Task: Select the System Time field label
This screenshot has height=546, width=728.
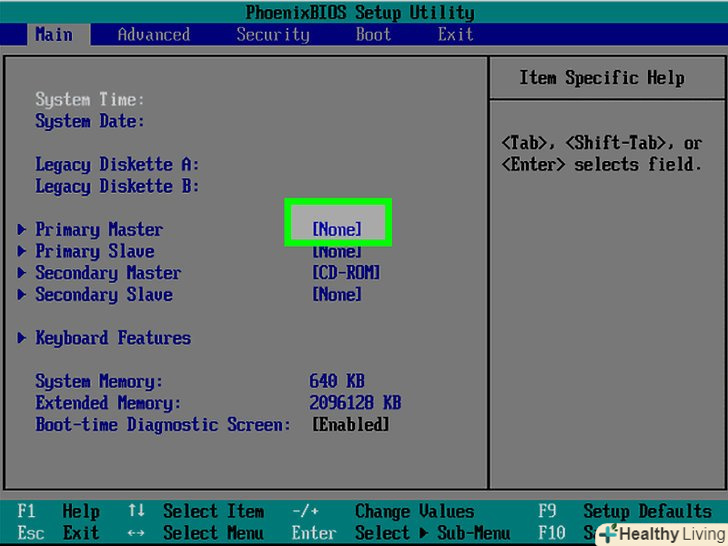Action: coord(90,99)
